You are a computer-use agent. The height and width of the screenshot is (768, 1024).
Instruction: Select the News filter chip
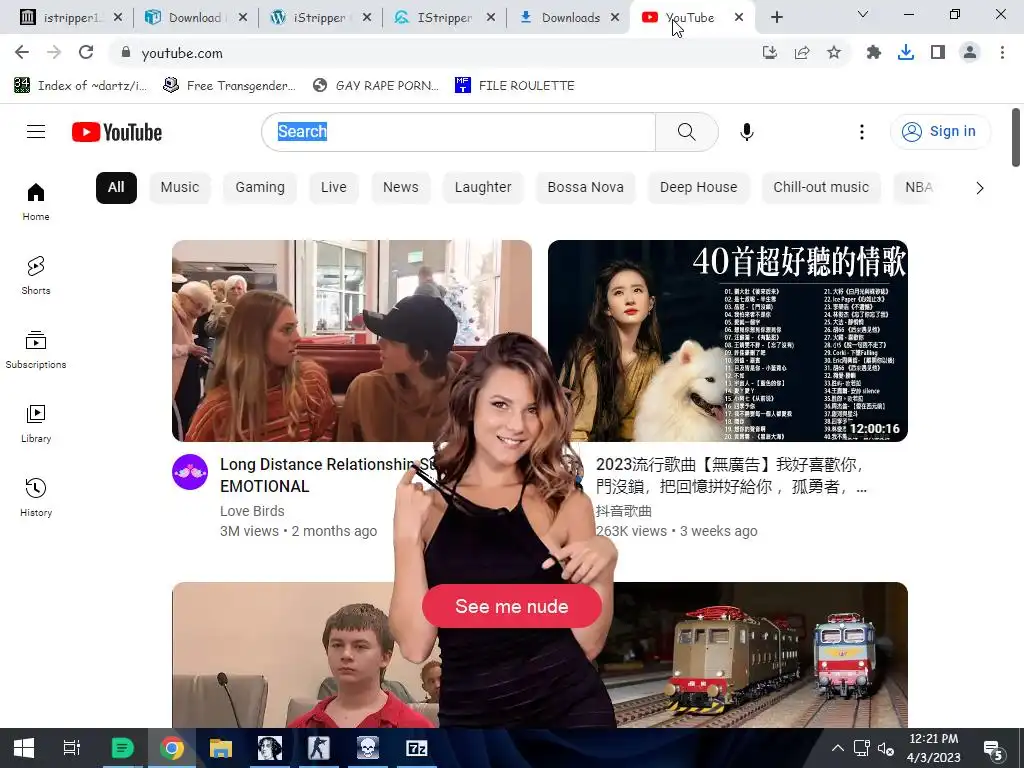pyautogui.click(x=400, y=187)
